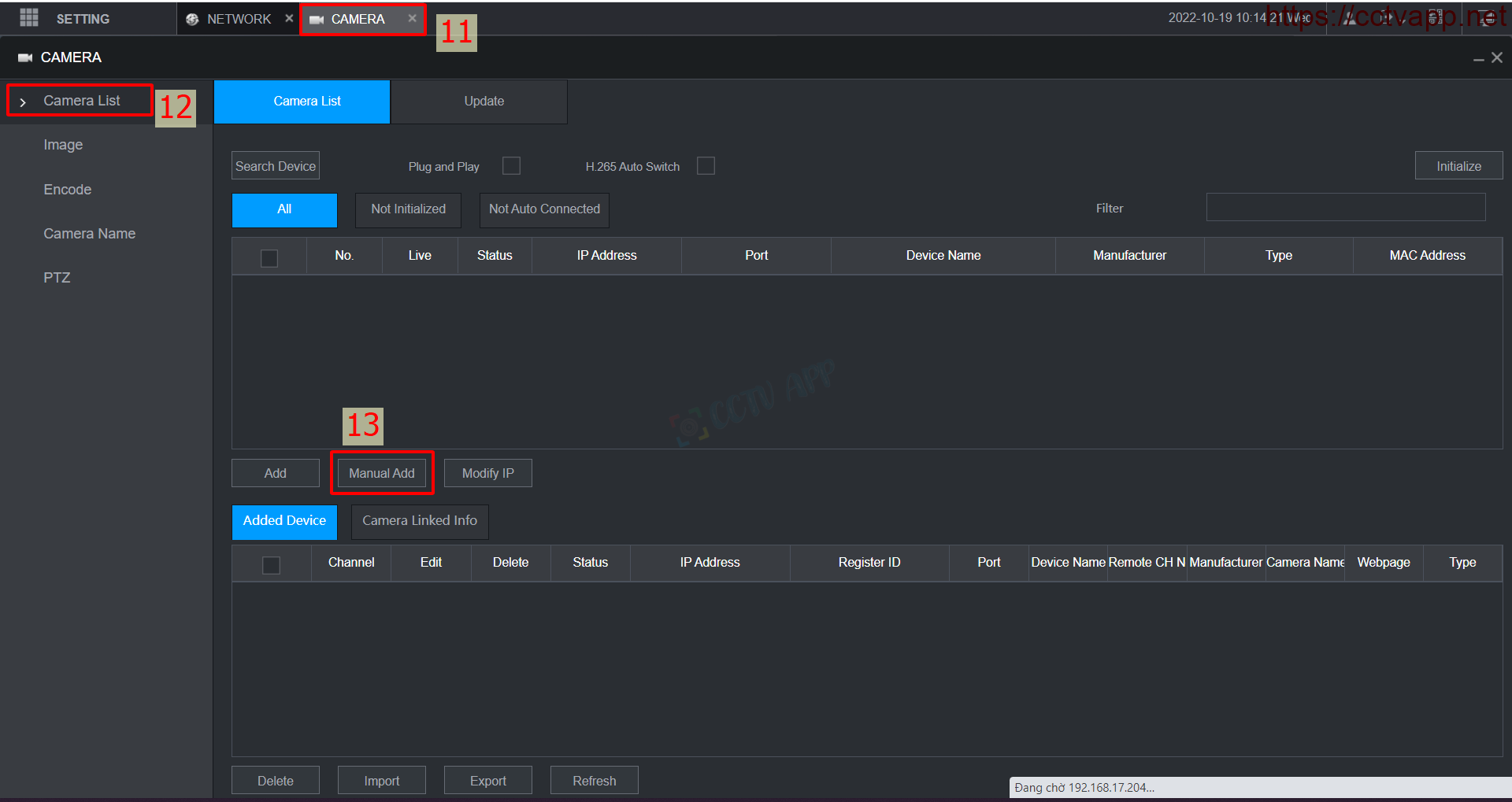
Task: Enable the Plug and Play checkbox
Action: coord(511,166)
